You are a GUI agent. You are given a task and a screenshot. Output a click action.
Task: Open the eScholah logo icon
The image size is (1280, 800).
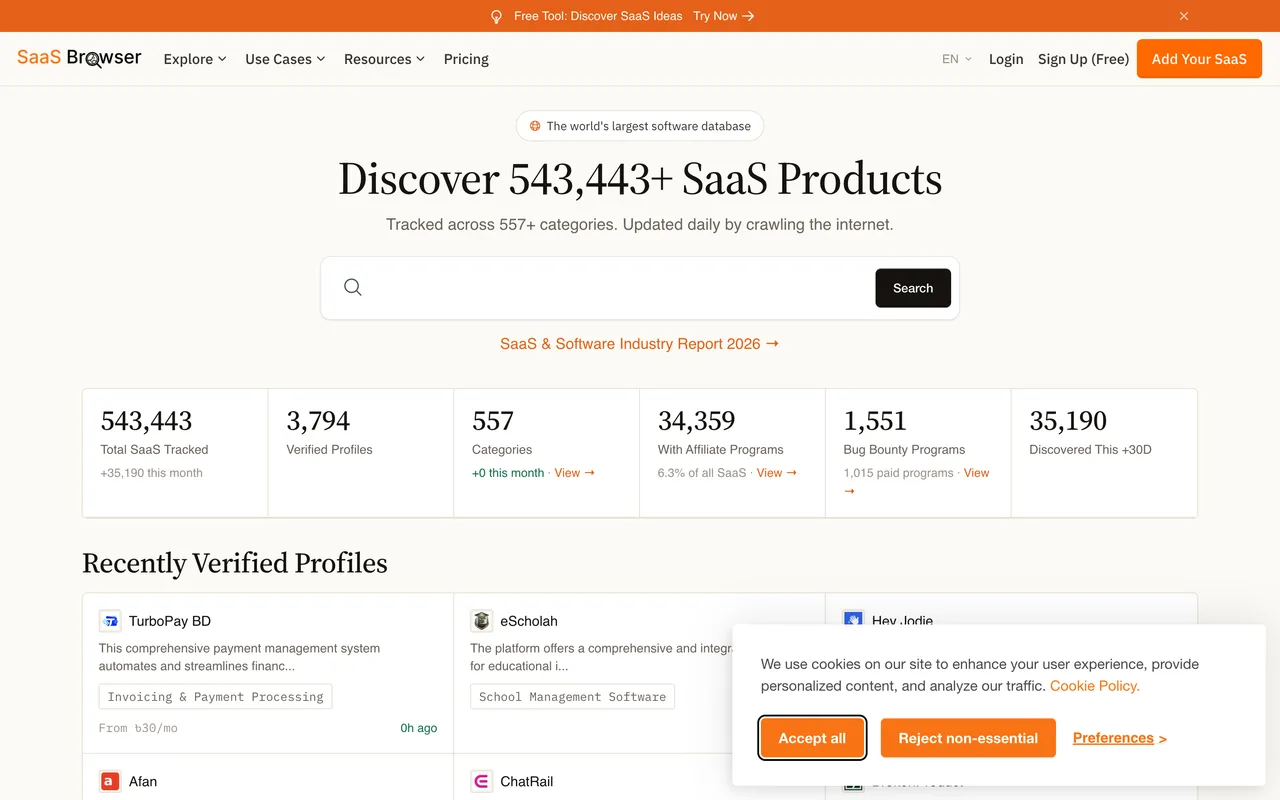pos(482,621)
